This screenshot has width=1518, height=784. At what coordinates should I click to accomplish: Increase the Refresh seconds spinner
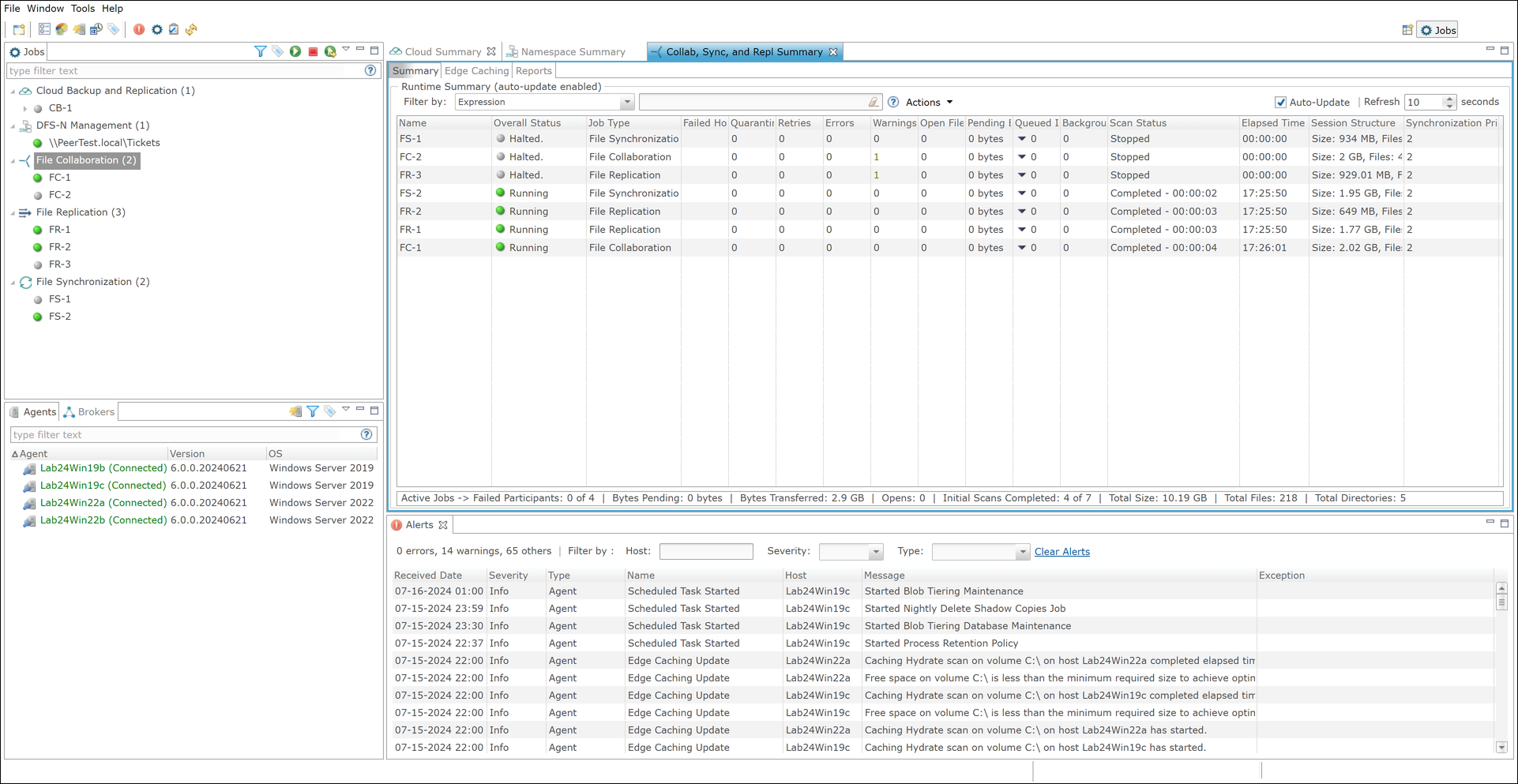[x=1449, y=99]
